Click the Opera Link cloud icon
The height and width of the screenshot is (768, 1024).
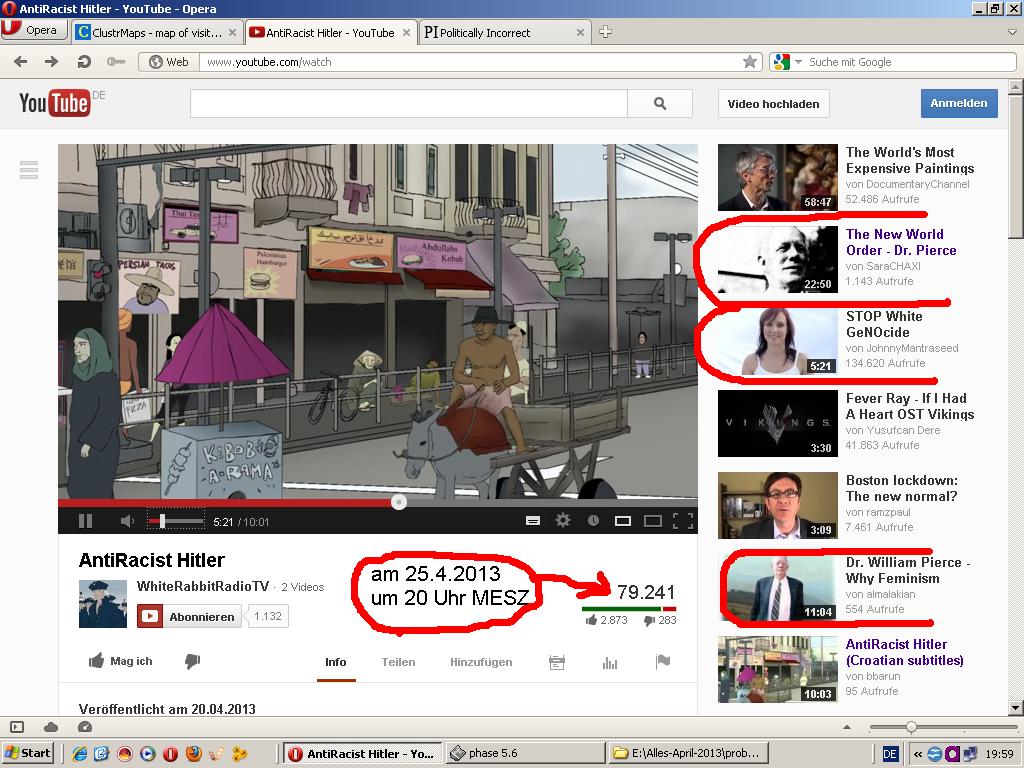pyautogui.click(x=51, y=727)
